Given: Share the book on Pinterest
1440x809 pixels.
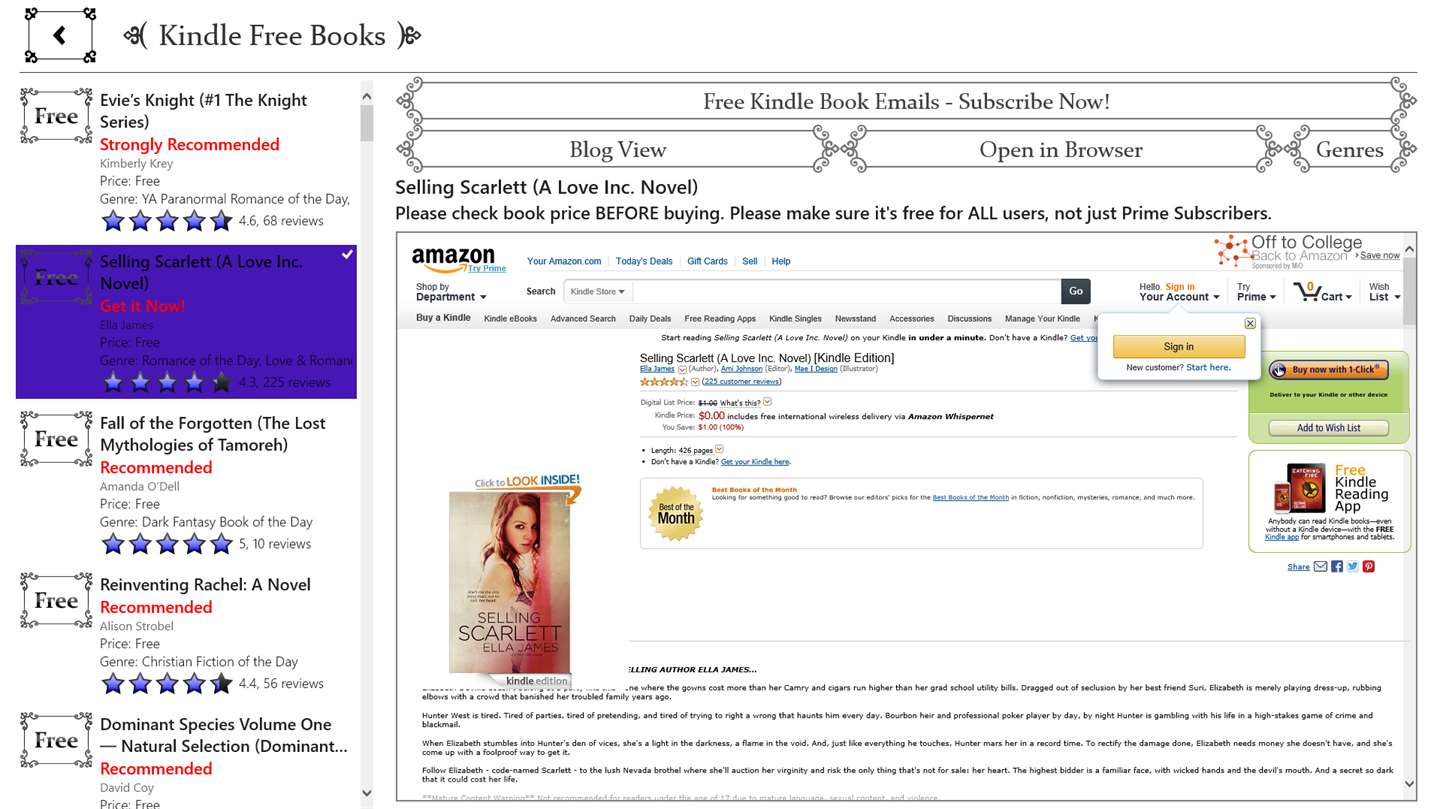Looking at the screenshot, I should click(1369, 566).
